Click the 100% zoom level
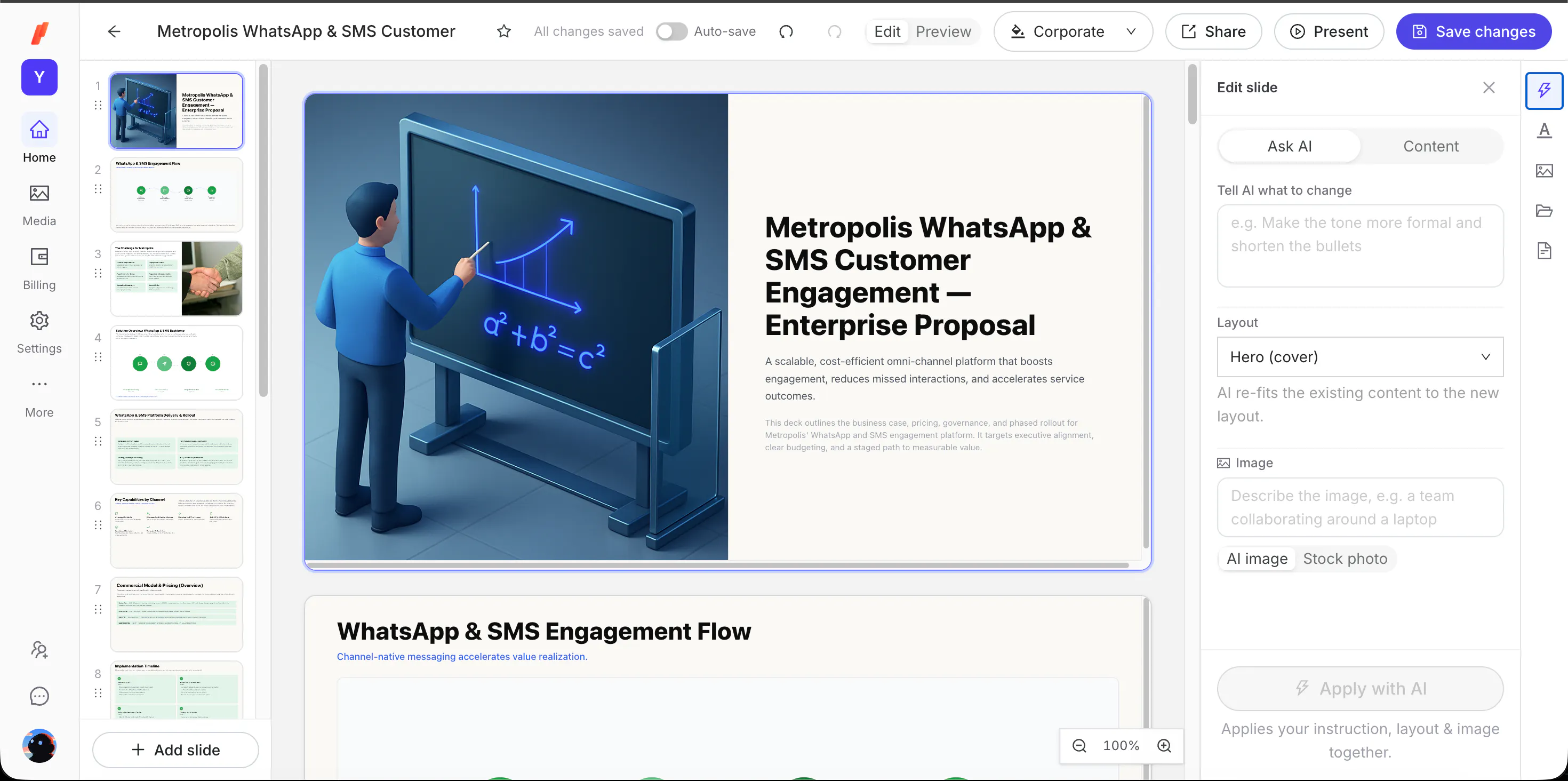This screenshot has width=1568, height=781. [x=1121, y=746]
